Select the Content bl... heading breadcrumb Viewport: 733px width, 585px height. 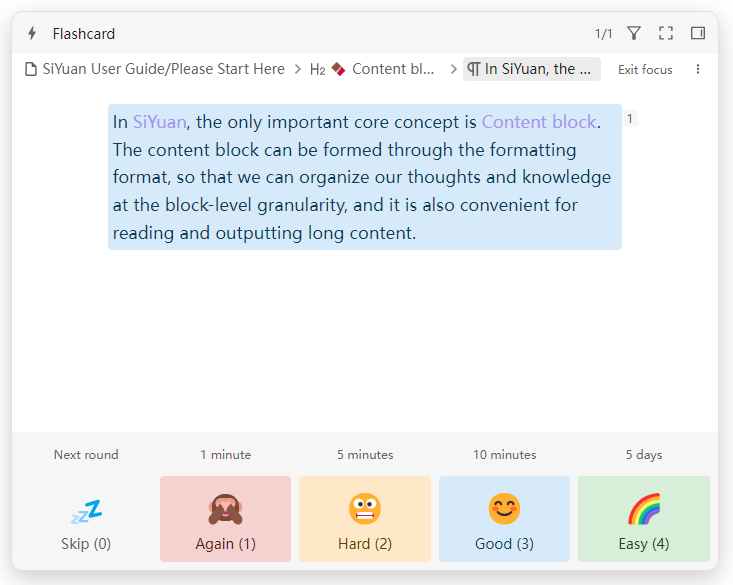(x=392, y=70)
